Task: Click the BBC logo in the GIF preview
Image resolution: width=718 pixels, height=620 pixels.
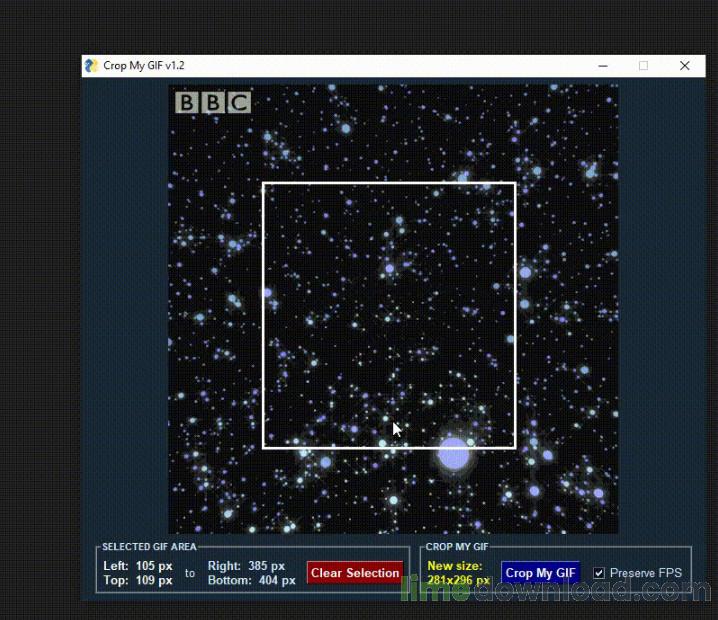Action: coord(212,102)
